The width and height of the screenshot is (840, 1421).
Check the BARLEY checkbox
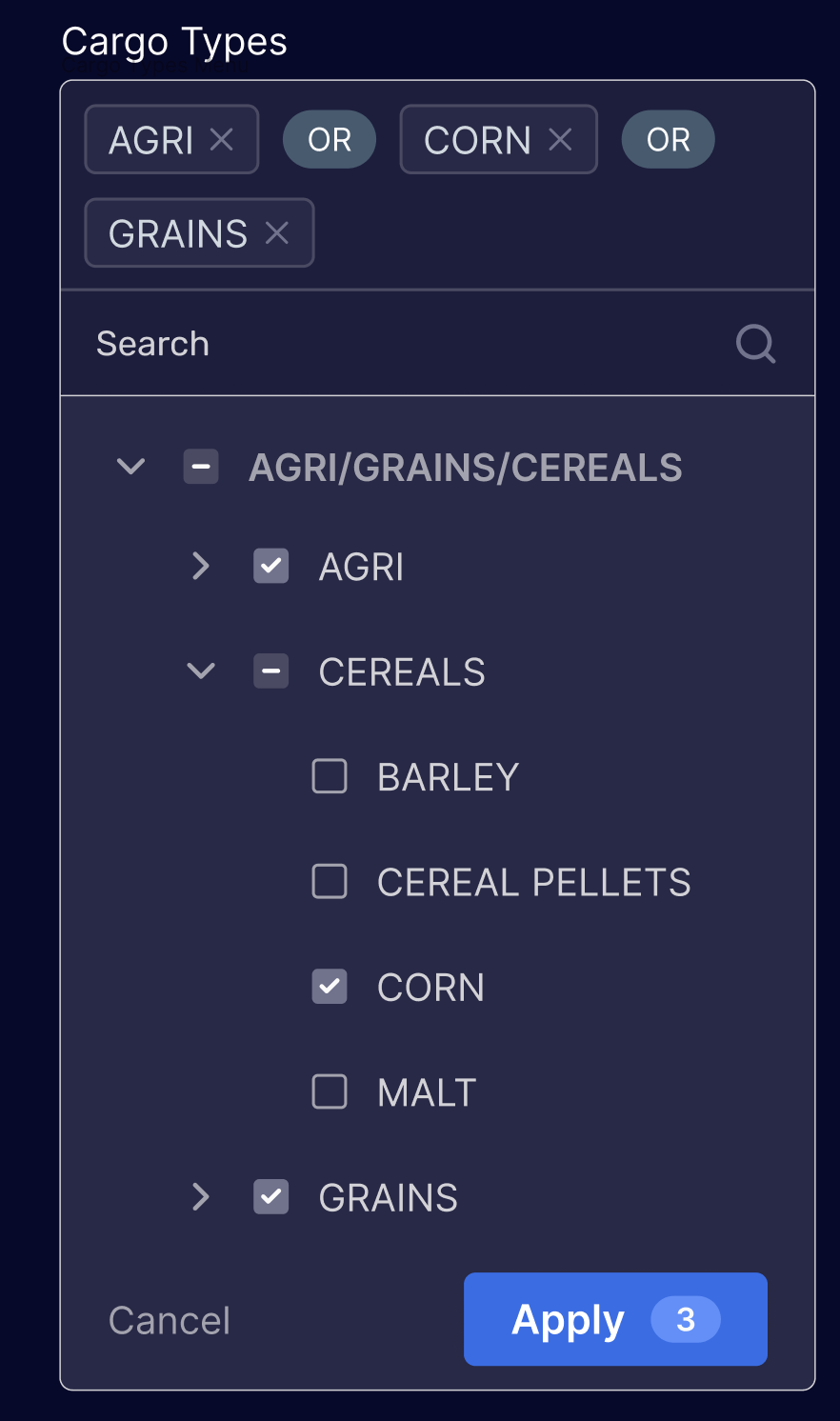330,776
